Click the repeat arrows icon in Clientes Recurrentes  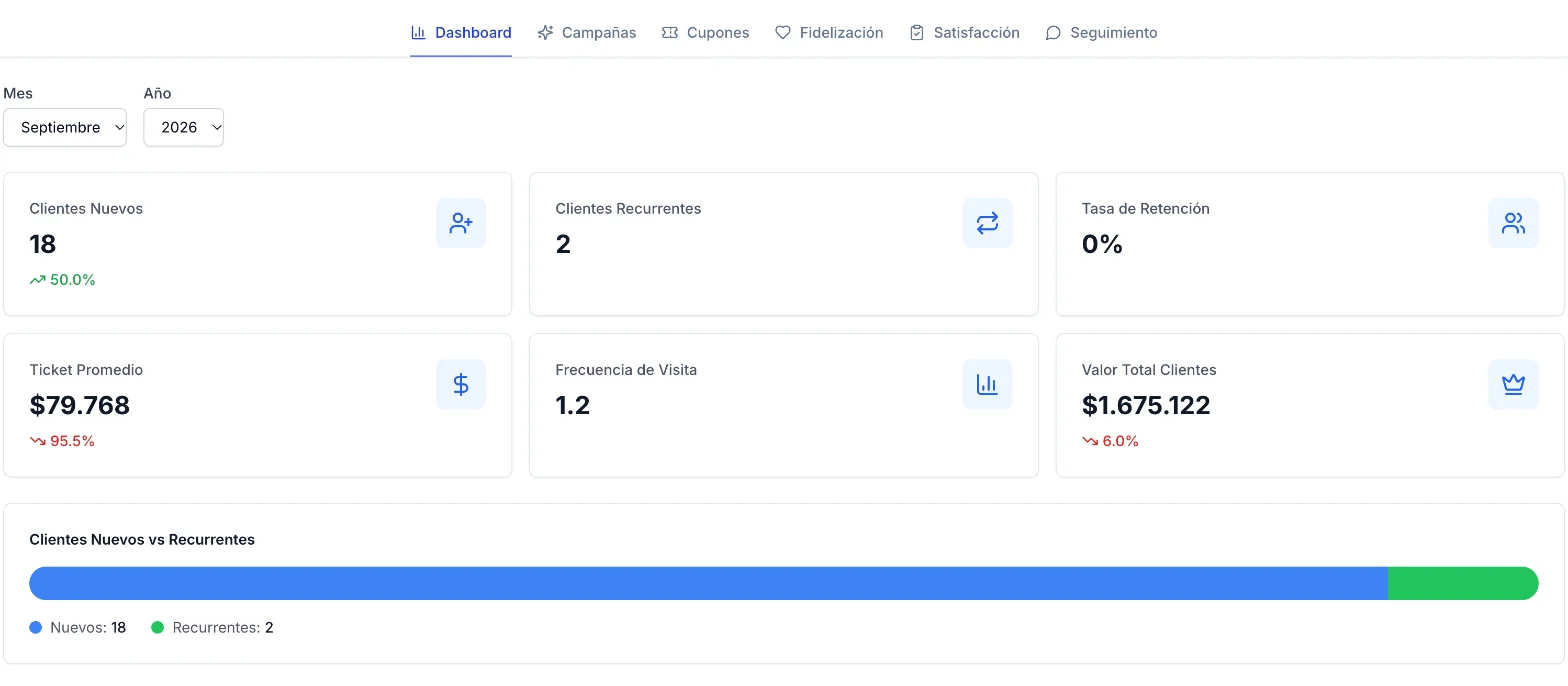987,223
